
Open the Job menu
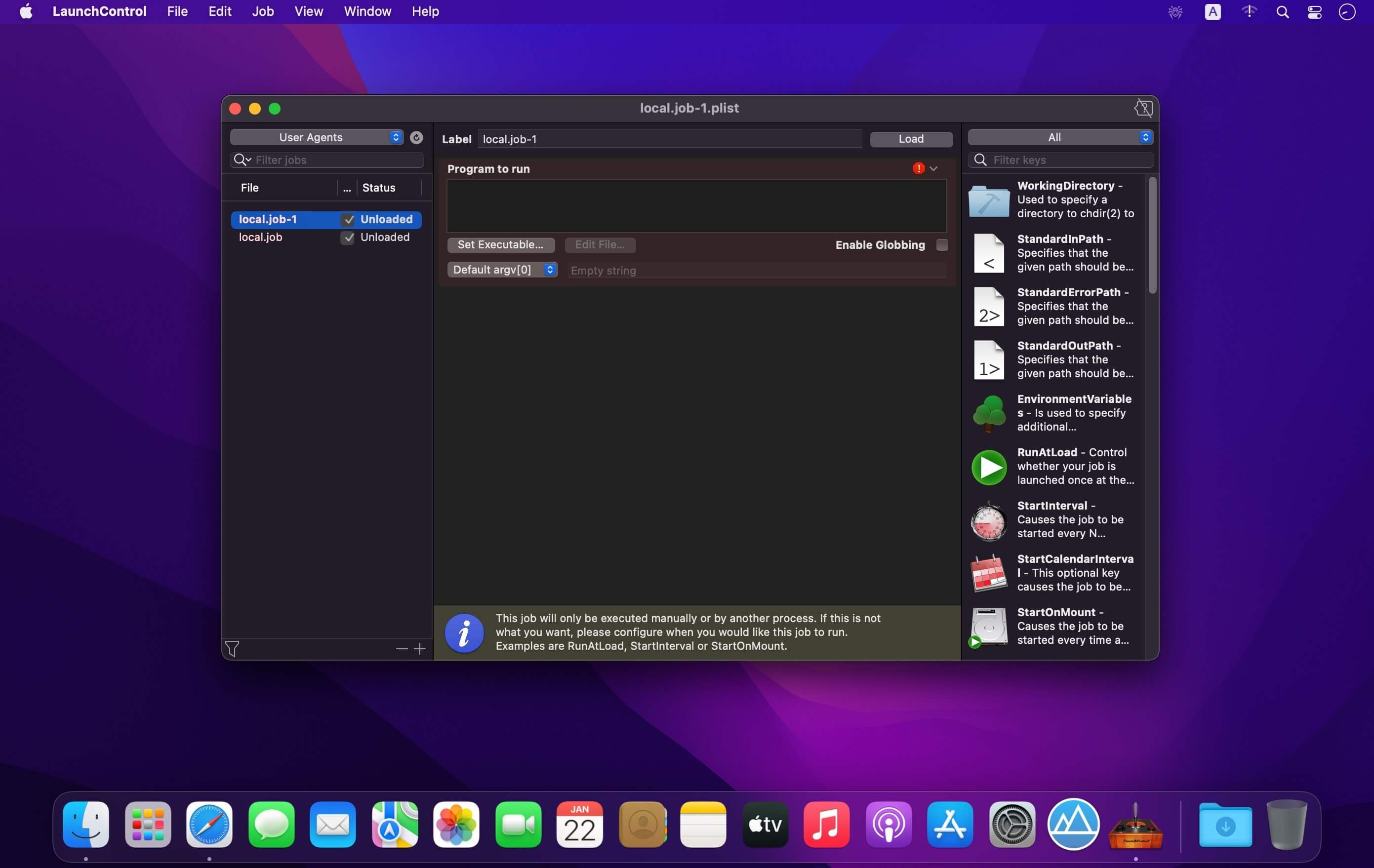pyautogui.click(x=262, y=11)
